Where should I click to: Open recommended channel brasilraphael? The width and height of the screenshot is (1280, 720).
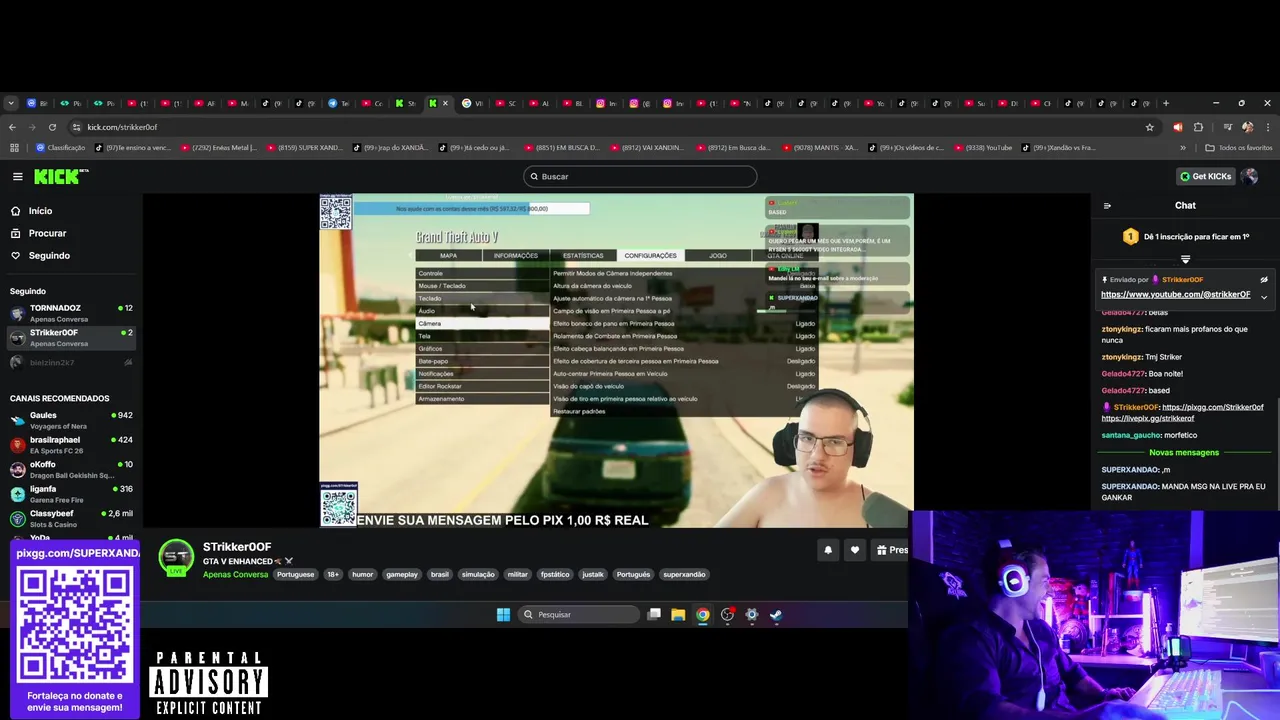[x=70, y=445]
